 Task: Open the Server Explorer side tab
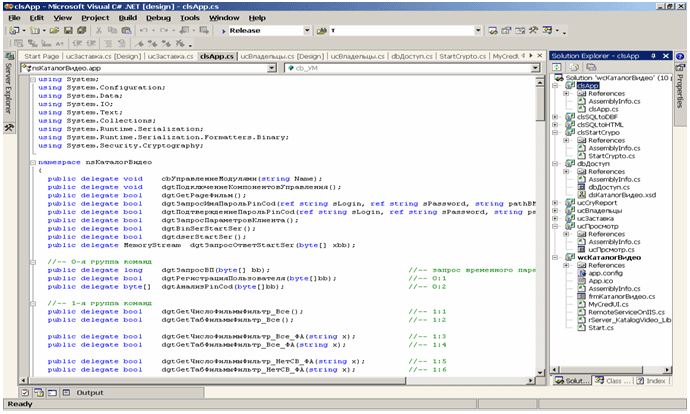(8, 85)
